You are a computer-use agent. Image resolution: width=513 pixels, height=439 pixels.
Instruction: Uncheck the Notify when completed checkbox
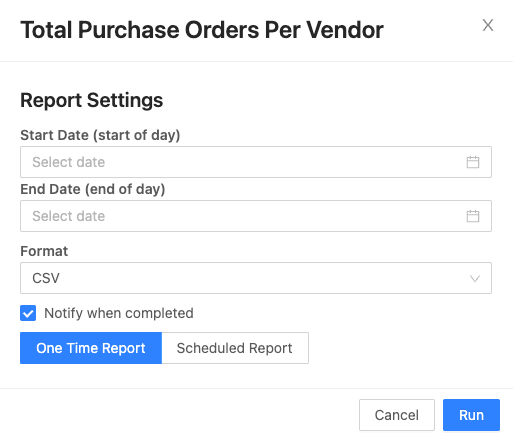28,313
